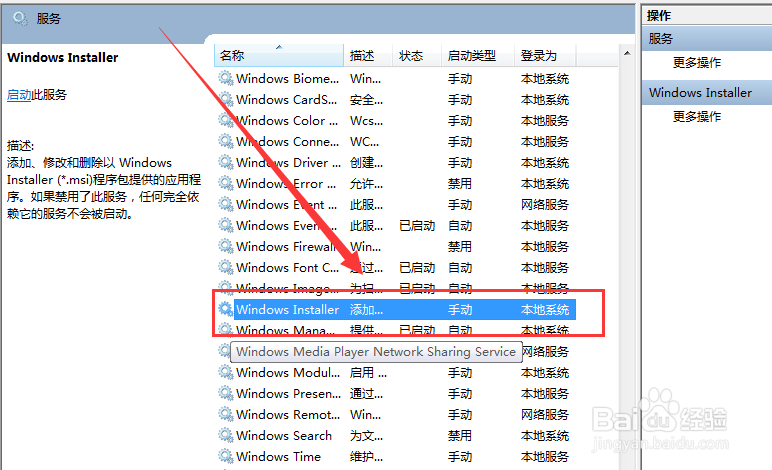Click the 服务 header gear icon
The image size is (772, 470).
[20, 19]
